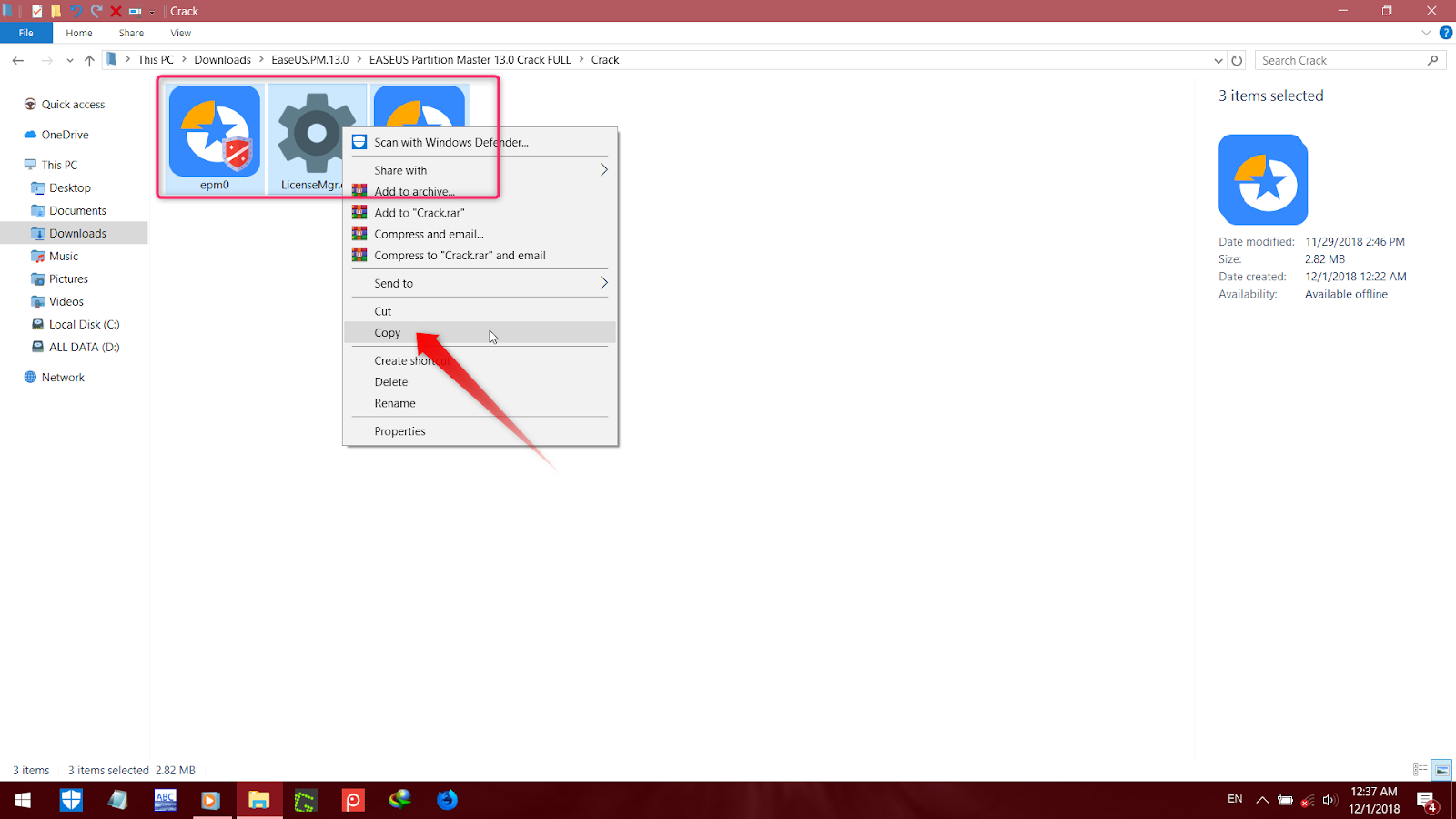The height and width of the screenshot is (819, 1456).
Task: Go up one folder level
Action: (89, 60)
